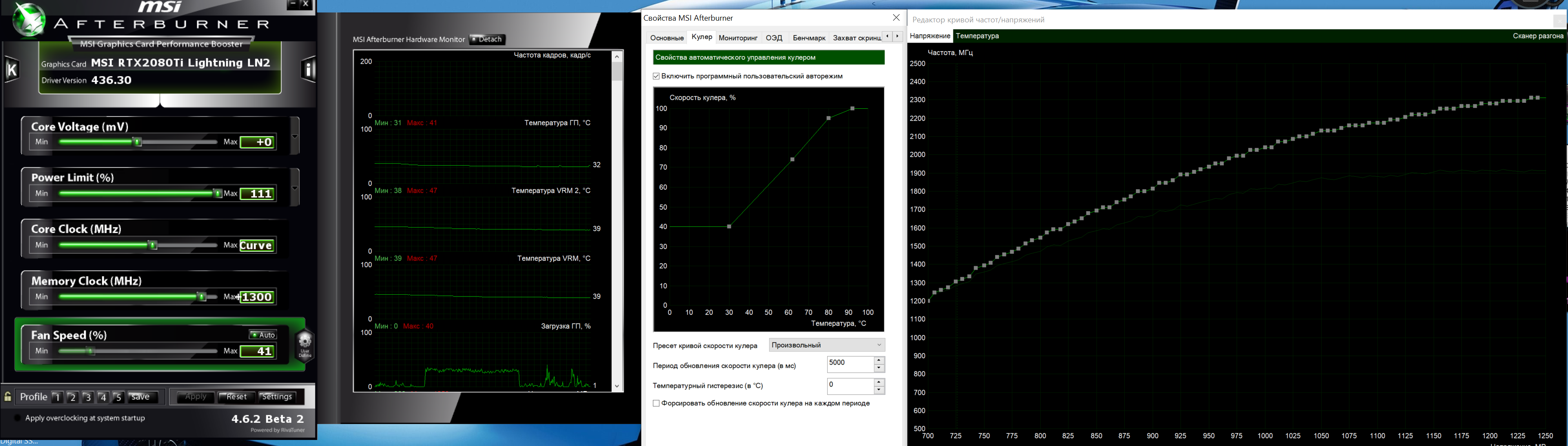Select profile slot 2
The width and height of the screenshot is (1568, 446).
72,397
